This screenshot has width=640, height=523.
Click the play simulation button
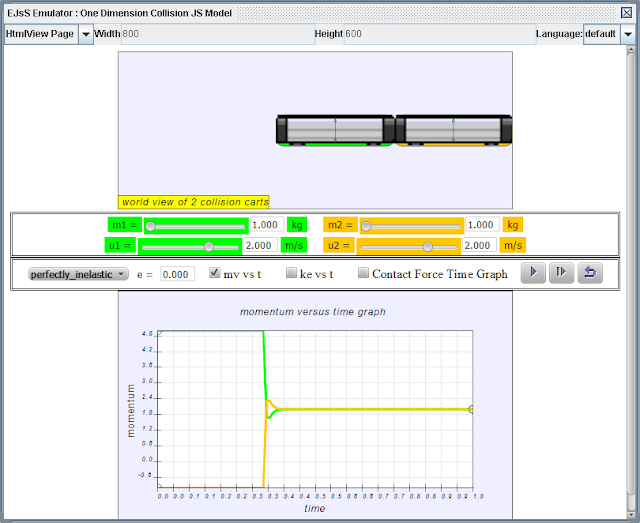click(x=533, y=273)
